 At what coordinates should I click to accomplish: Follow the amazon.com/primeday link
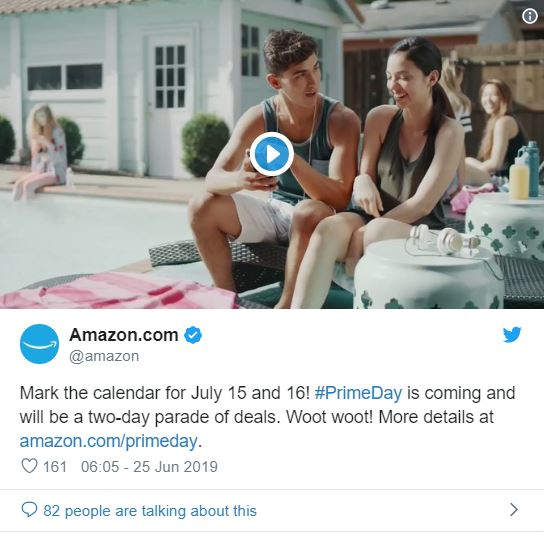108,441
